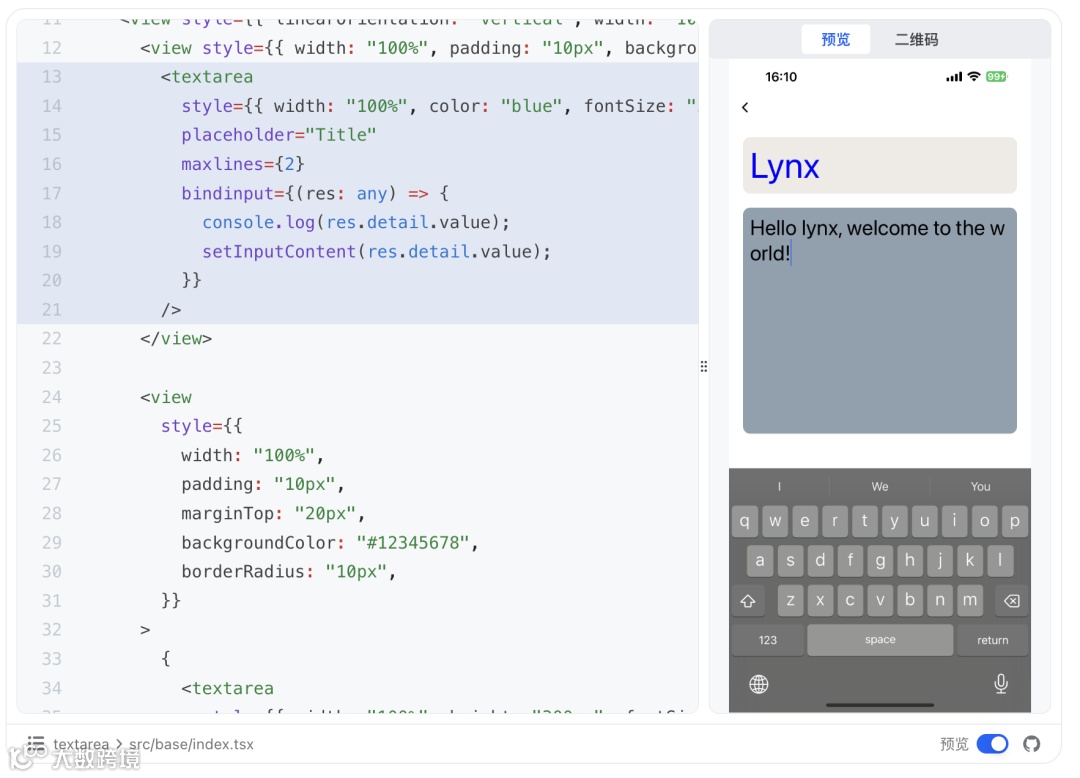Tap the r key
This screenshot has height=778, width=1080.
click(x=835, y=521)
